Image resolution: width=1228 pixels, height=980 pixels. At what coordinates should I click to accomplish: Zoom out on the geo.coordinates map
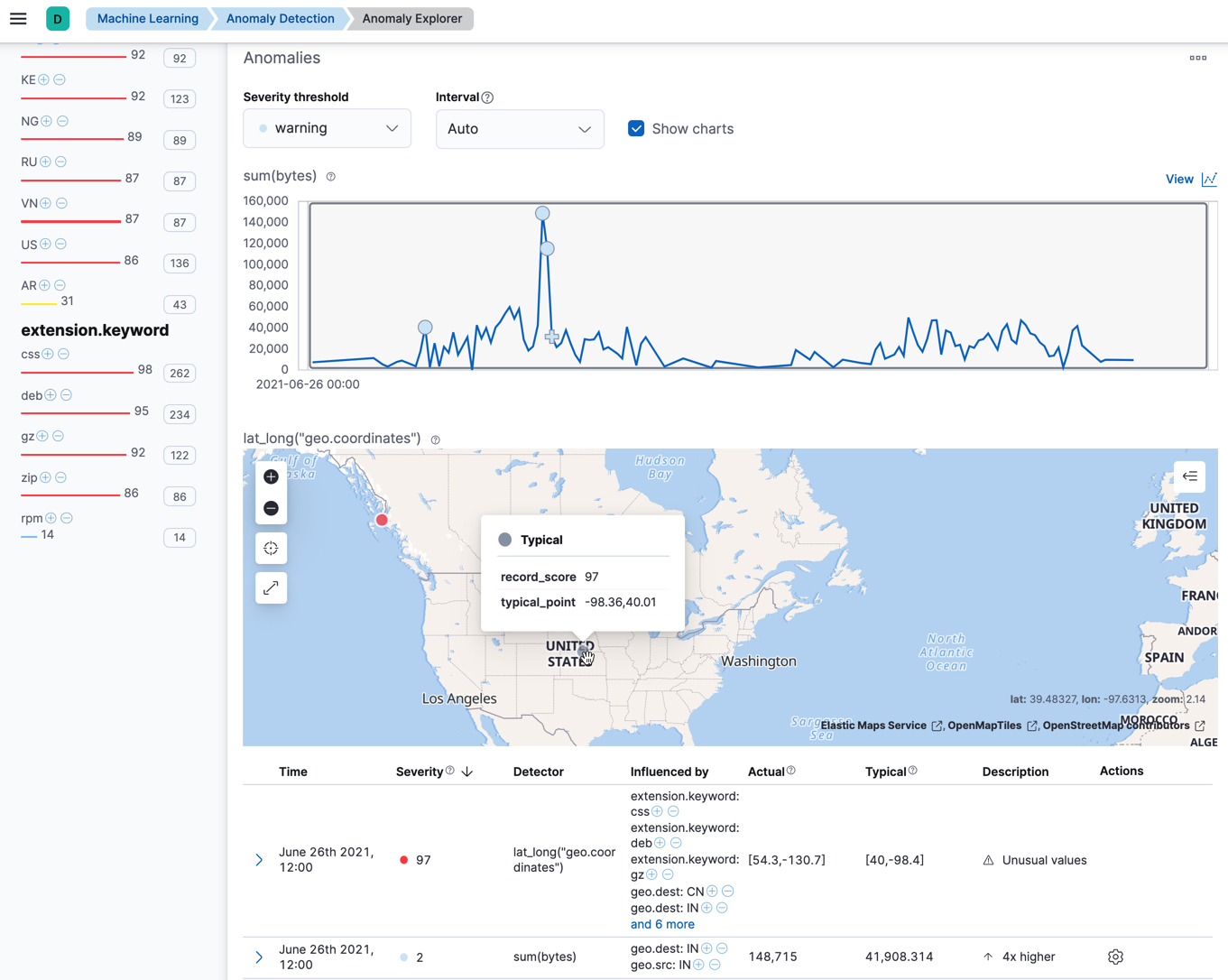click(x=271, y=508)
